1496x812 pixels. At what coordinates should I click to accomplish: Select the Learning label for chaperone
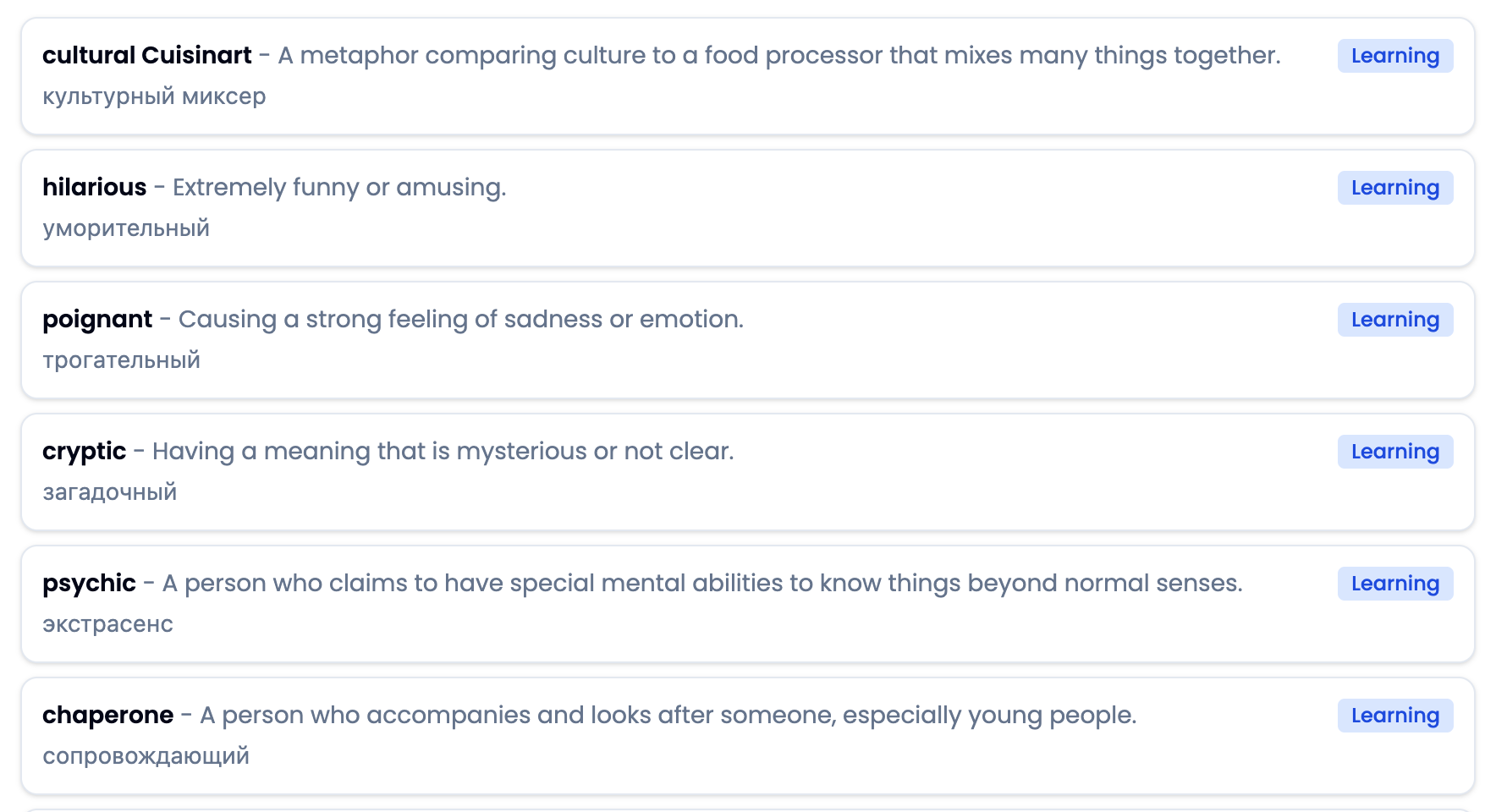coord(1394,716)
